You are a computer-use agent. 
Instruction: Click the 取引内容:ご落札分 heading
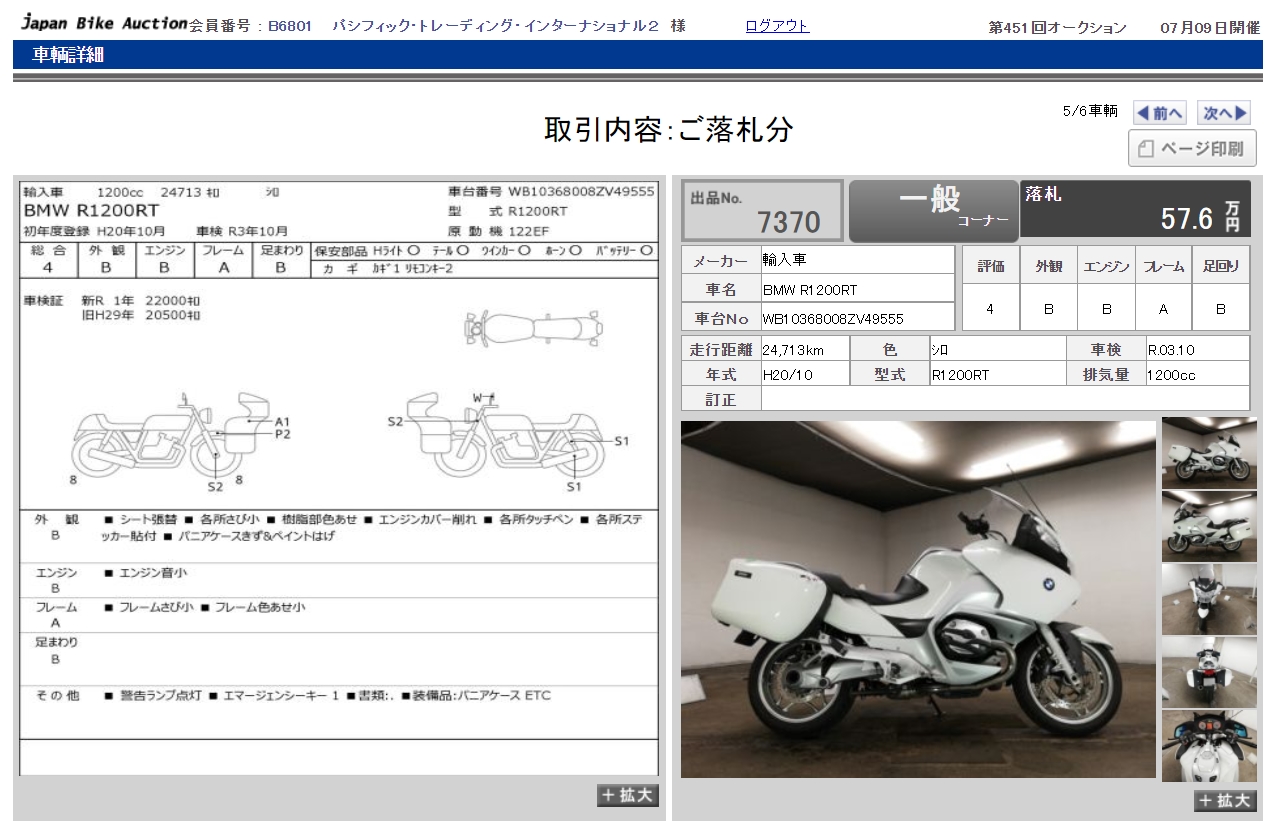click(669, 129)
